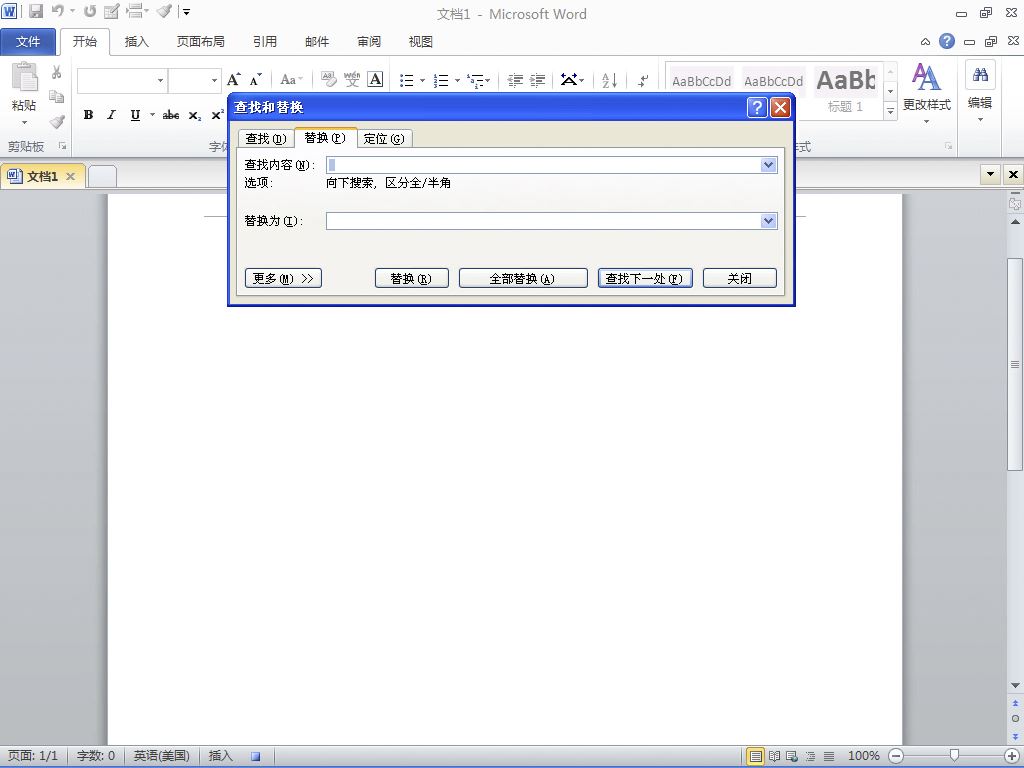Open the document tab list dropdown arrow
The width and height of the screenshot is (1024, 768).
pos(990,174)
